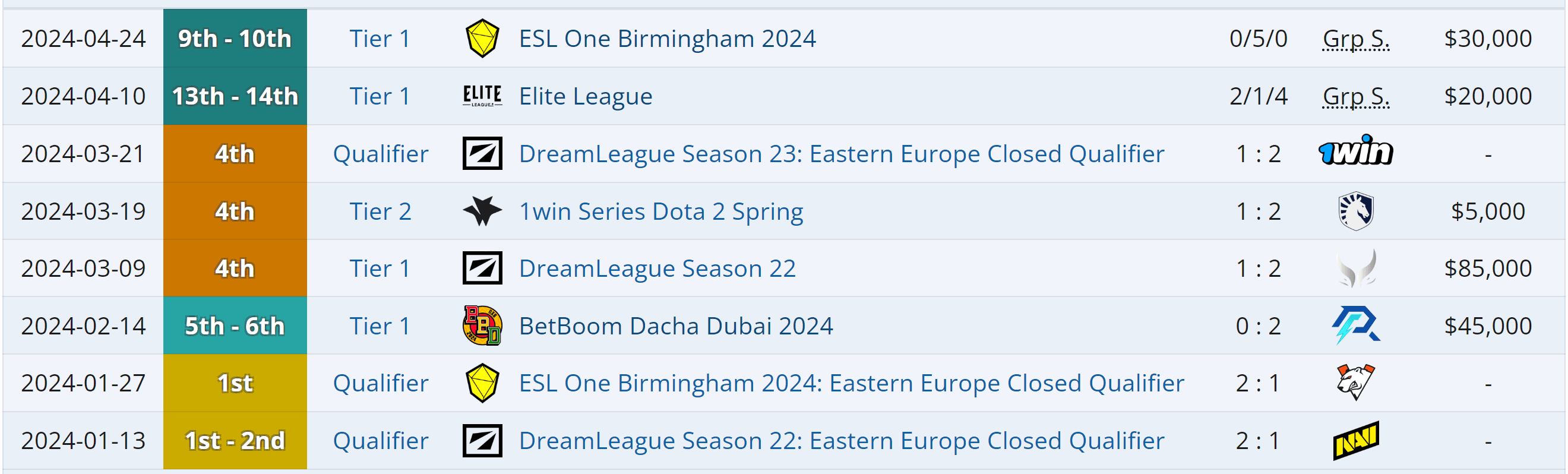Click the Natus Vincere yellow logo
This screenshot has width=1568, height=474.
click(1355, 440)
